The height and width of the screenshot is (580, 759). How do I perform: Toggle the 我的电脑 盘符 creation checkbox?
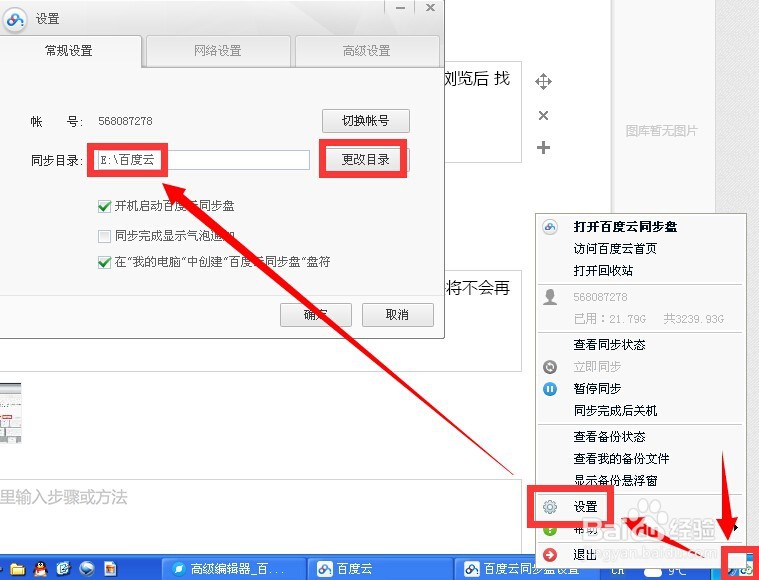pos(104,262)
